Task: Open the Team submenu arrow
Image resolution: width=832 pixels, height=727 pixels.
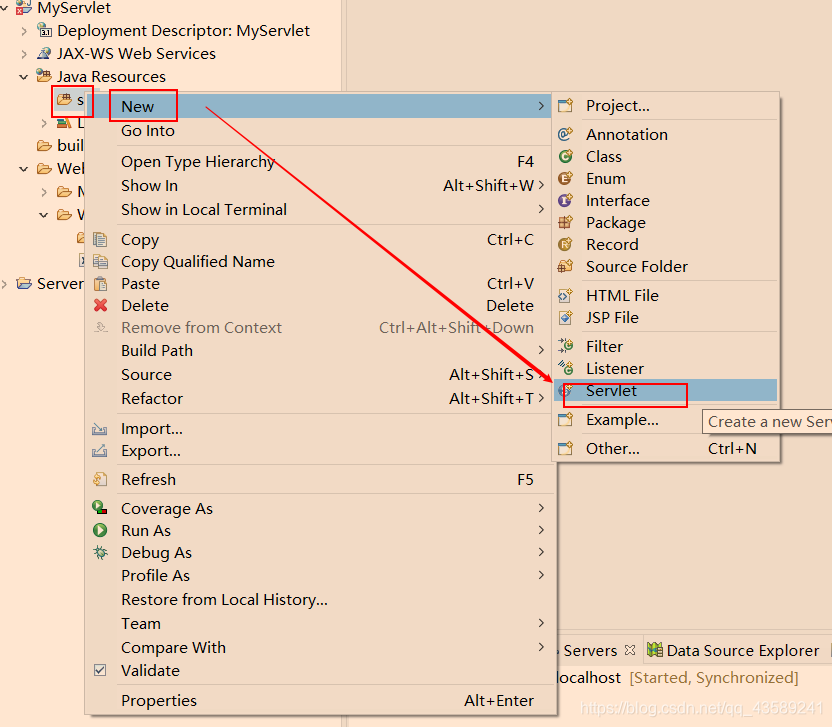Action: [541, 623]
